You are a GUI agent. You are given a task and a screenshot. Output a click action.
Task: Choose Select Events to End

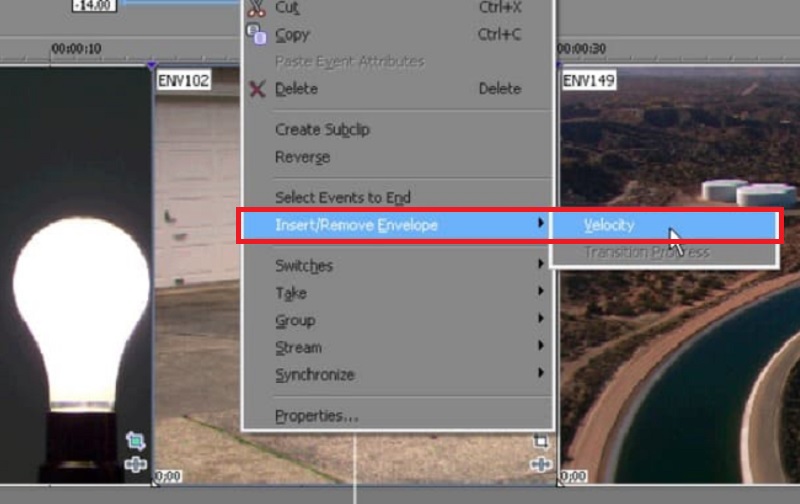pos(398,197)
